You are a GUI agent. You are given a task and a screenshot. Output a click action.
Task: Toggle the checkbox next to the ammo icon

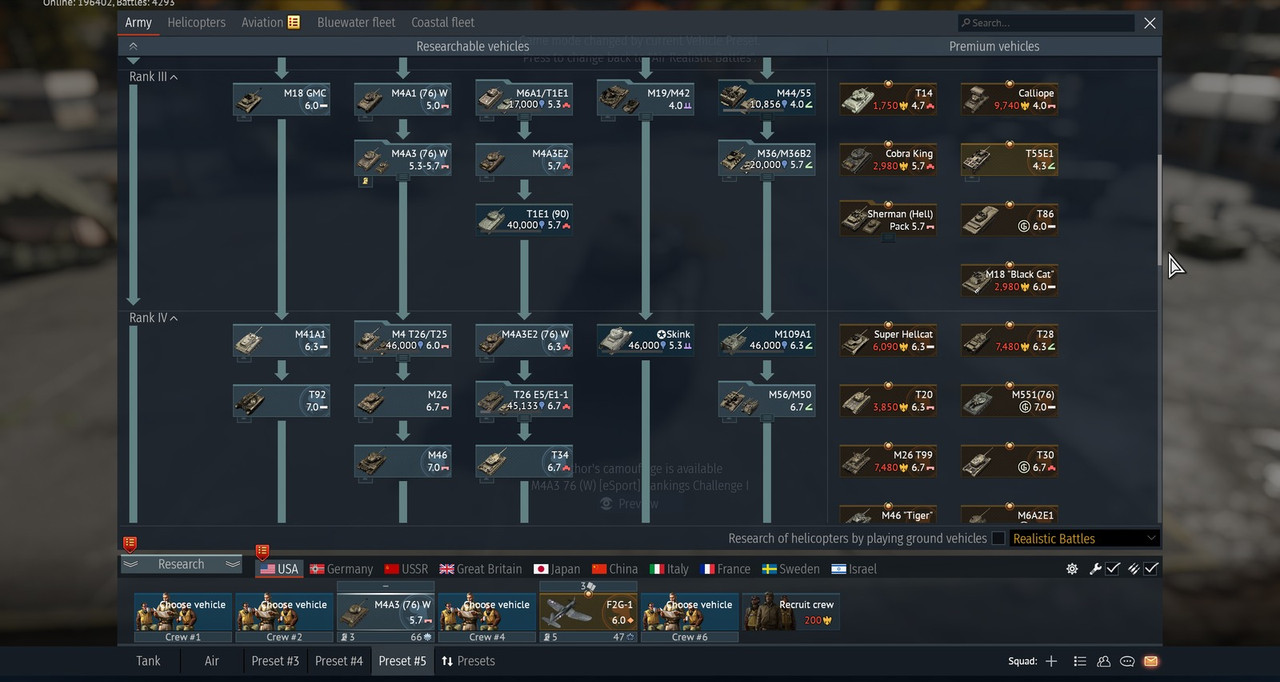(1152, 568)
